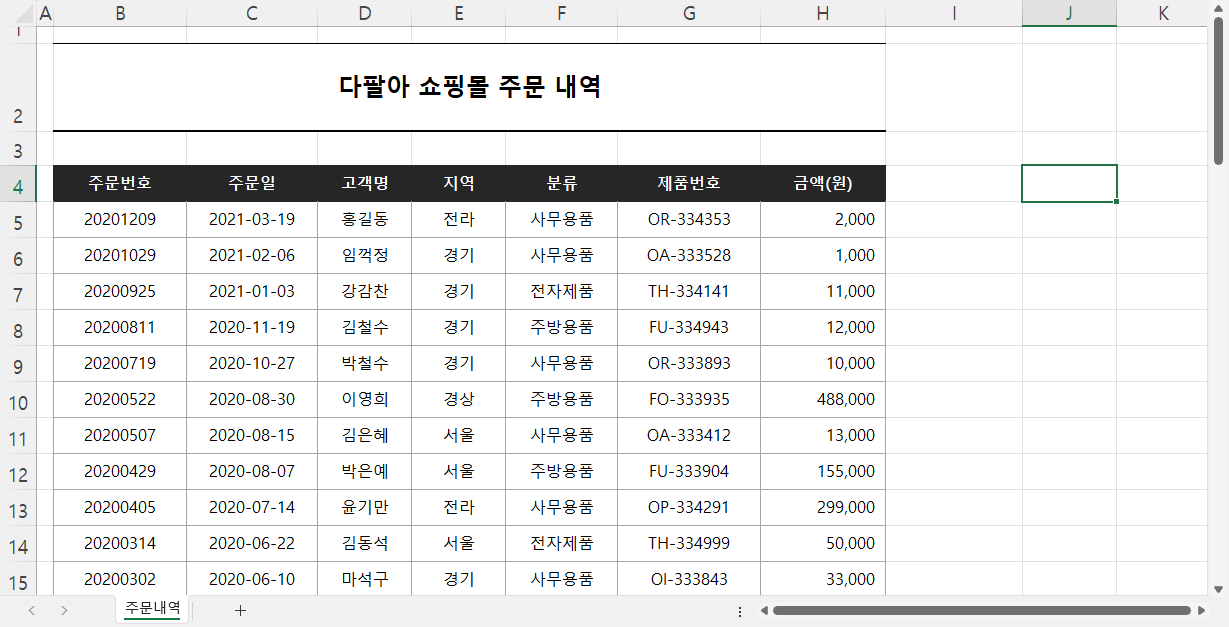The width and height of the screenshot is (1229, 627).
Task: Select product number OA-333412
Action: tap(689, 436)
